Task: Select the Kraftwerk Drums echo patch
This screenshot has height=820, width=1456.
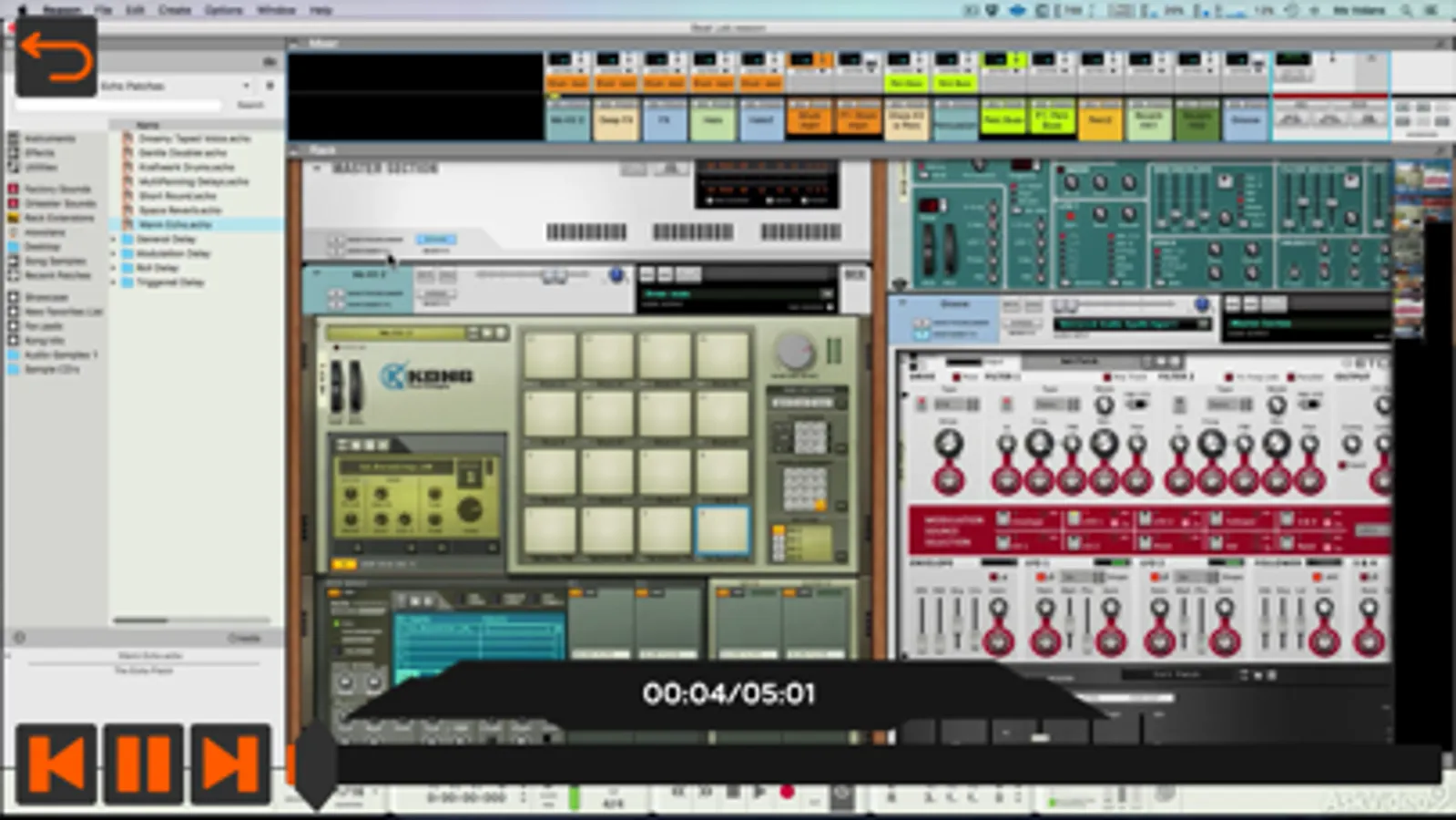Action: pos(186,168)
